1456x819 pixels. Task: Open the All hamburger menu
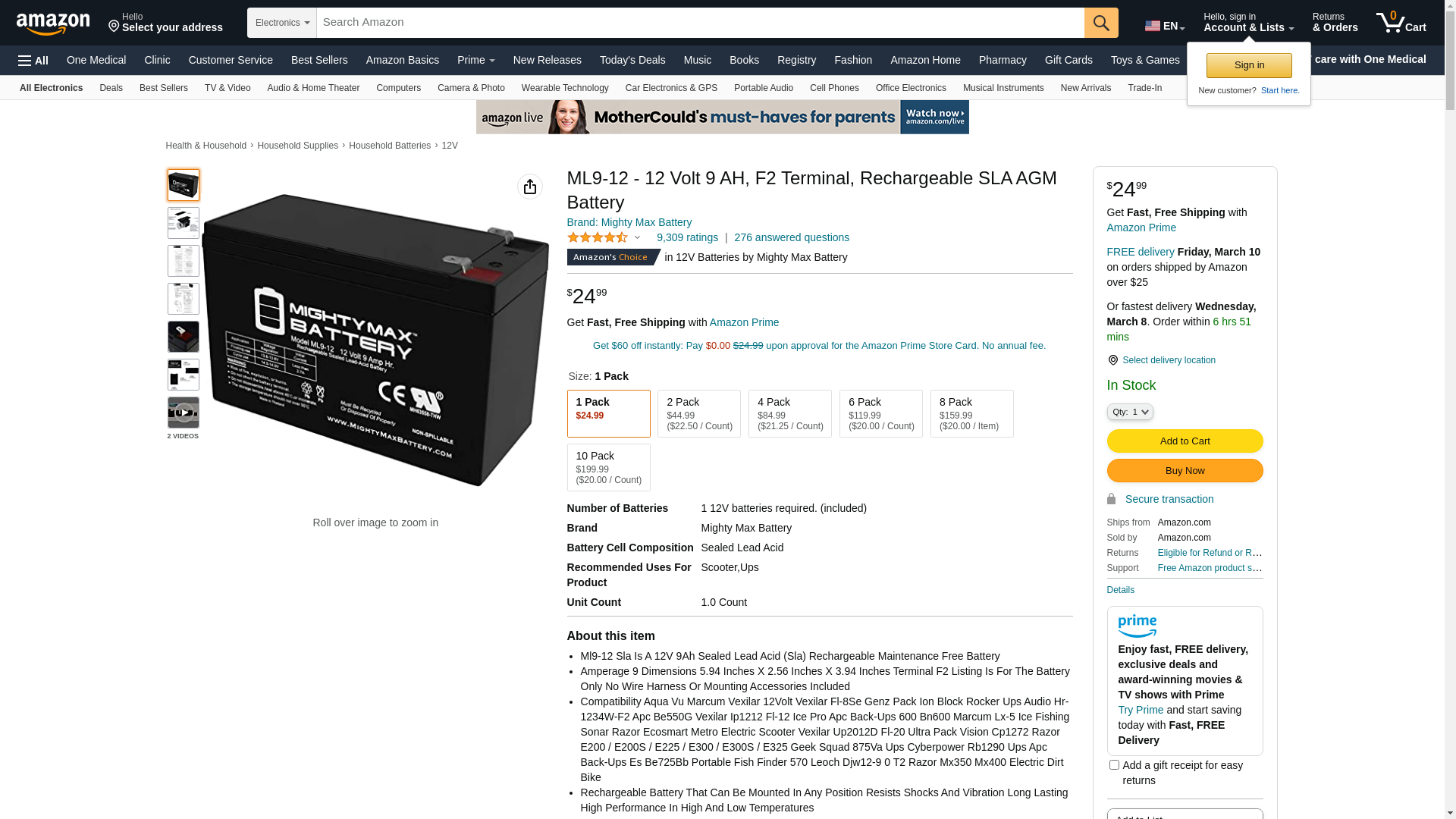coord(33,61)
